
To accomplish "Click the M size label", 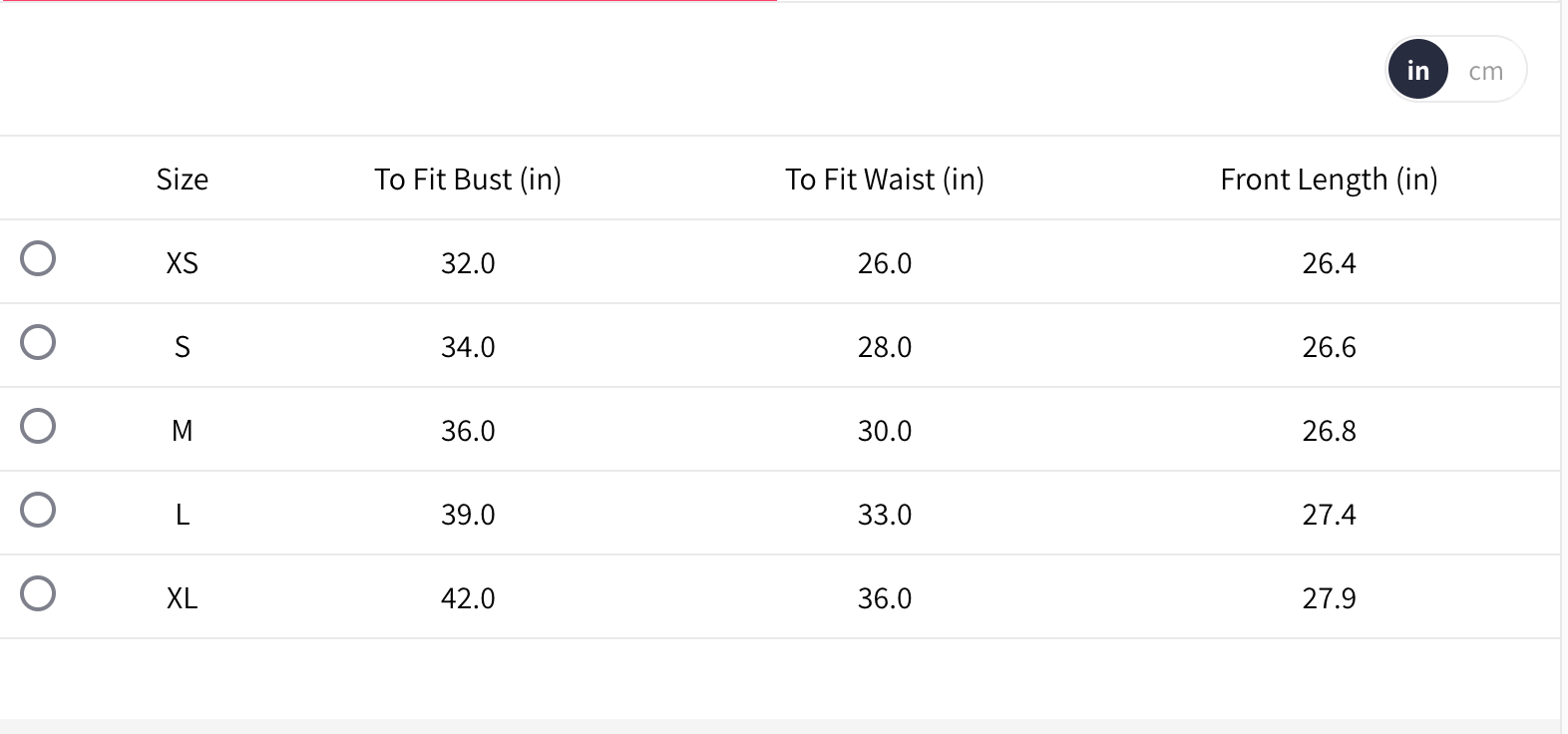I will point(183,431).
